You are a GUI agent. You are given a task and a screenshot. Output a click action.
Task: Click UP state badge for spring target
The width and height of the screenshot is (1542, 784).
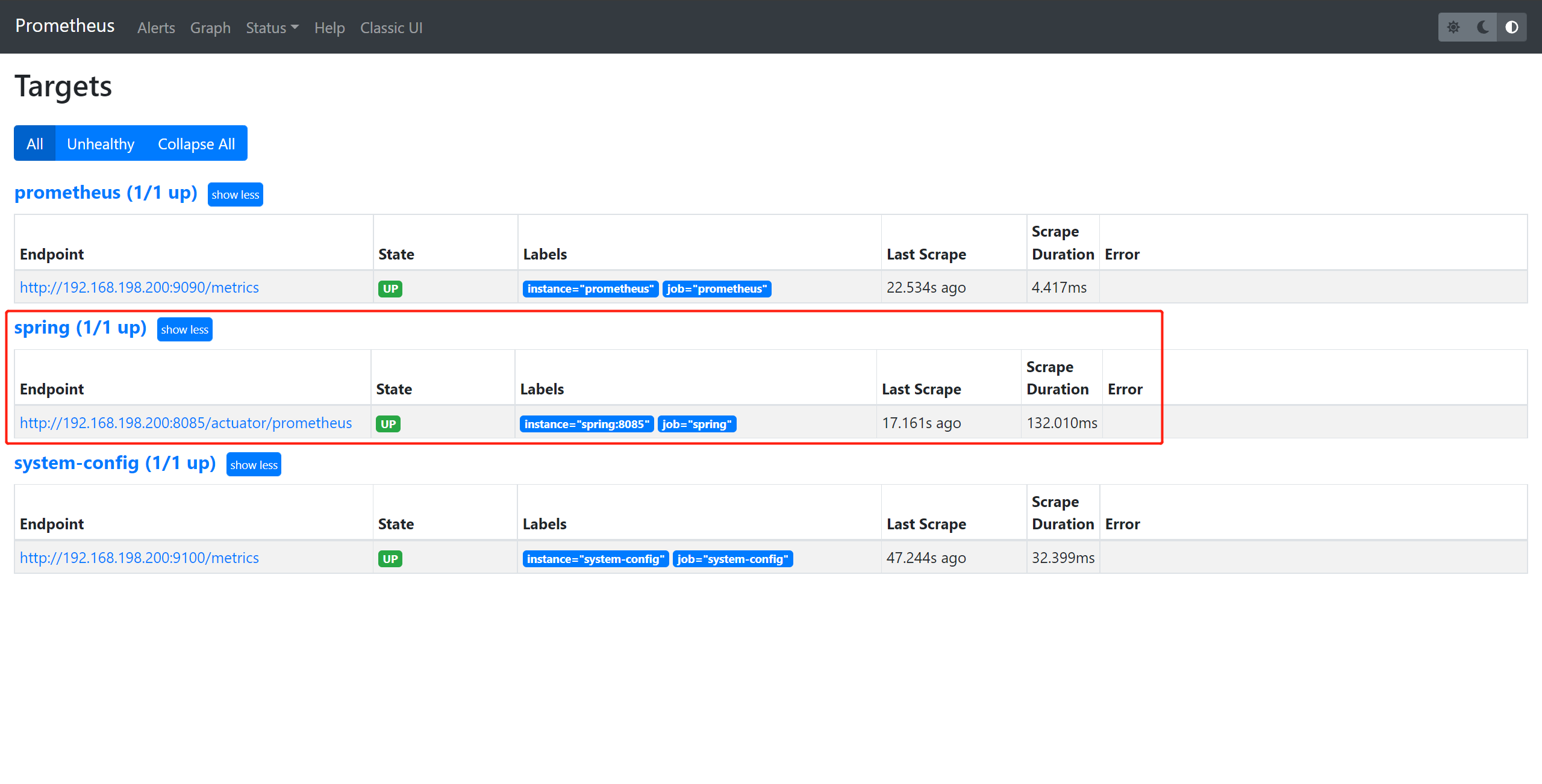coord(389,424)
